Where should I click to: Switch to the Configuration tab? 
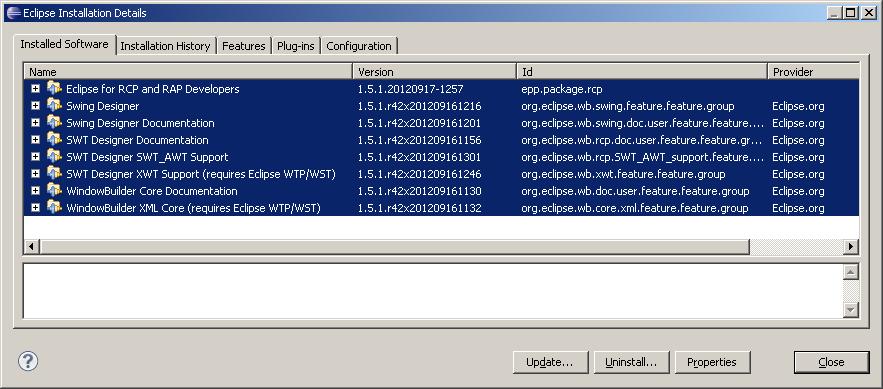point(359,46)
